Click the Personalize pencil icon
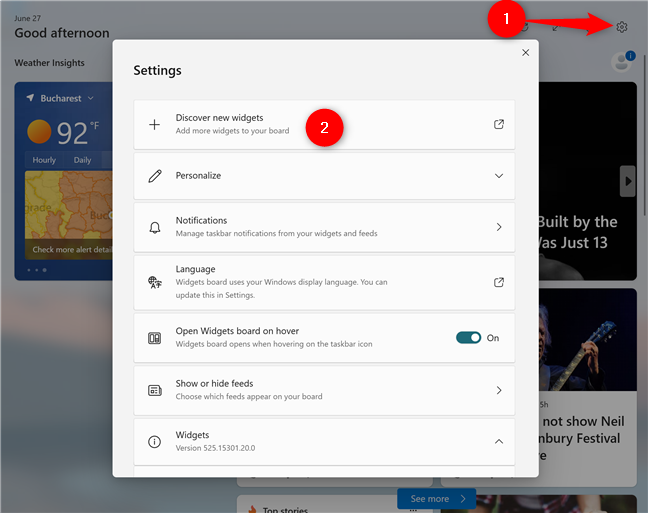This screenshot has width=648, height=513. 155,176
